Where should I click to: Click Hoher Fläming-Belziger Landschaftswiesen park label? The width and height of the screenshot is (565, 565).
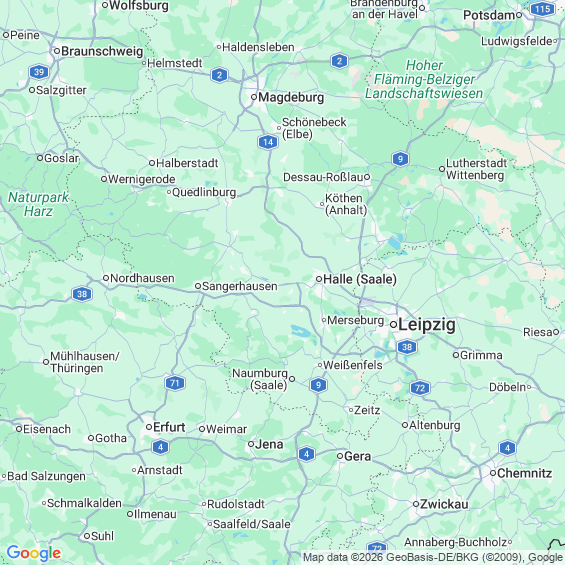tap(424, 79)
